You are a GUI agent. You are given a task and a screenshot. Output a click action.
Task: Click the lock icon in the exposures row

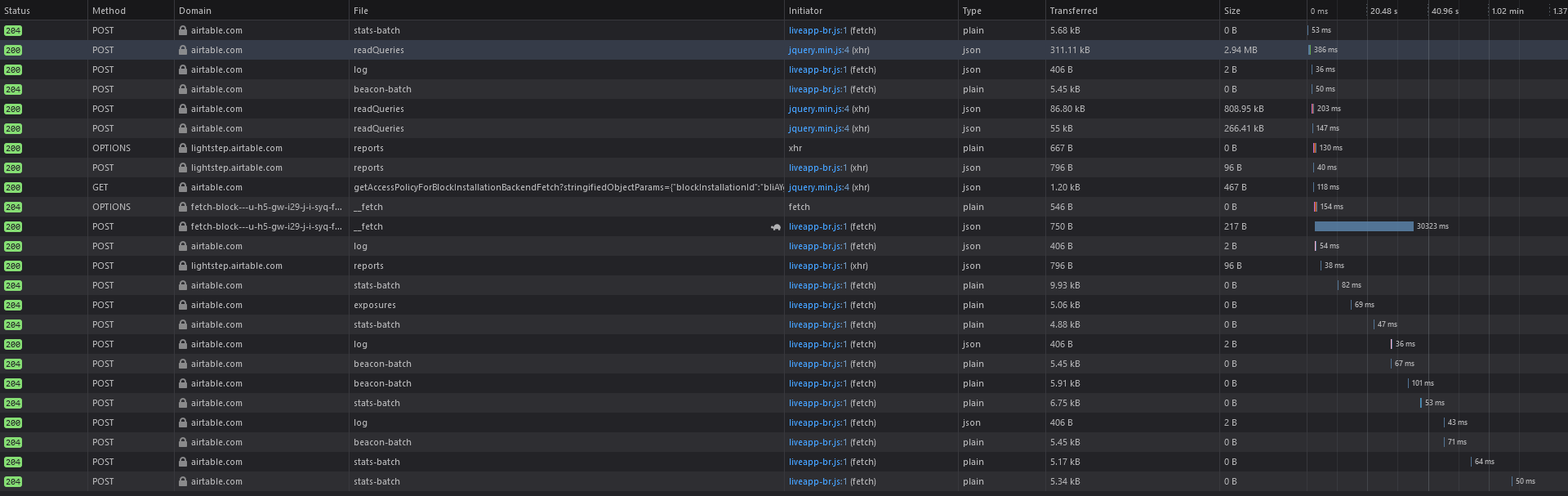click(183, 305)
